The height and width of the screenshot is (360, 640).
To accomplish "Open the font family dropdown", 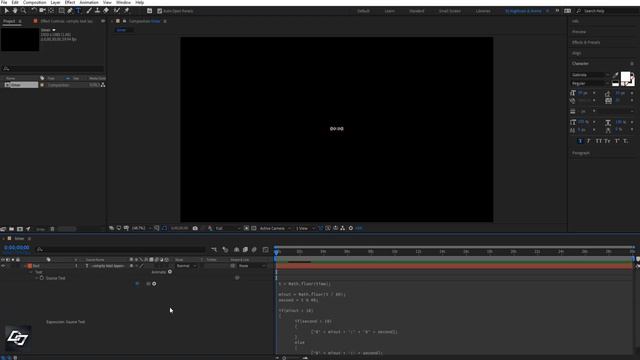I will click(x=590, y=75).
